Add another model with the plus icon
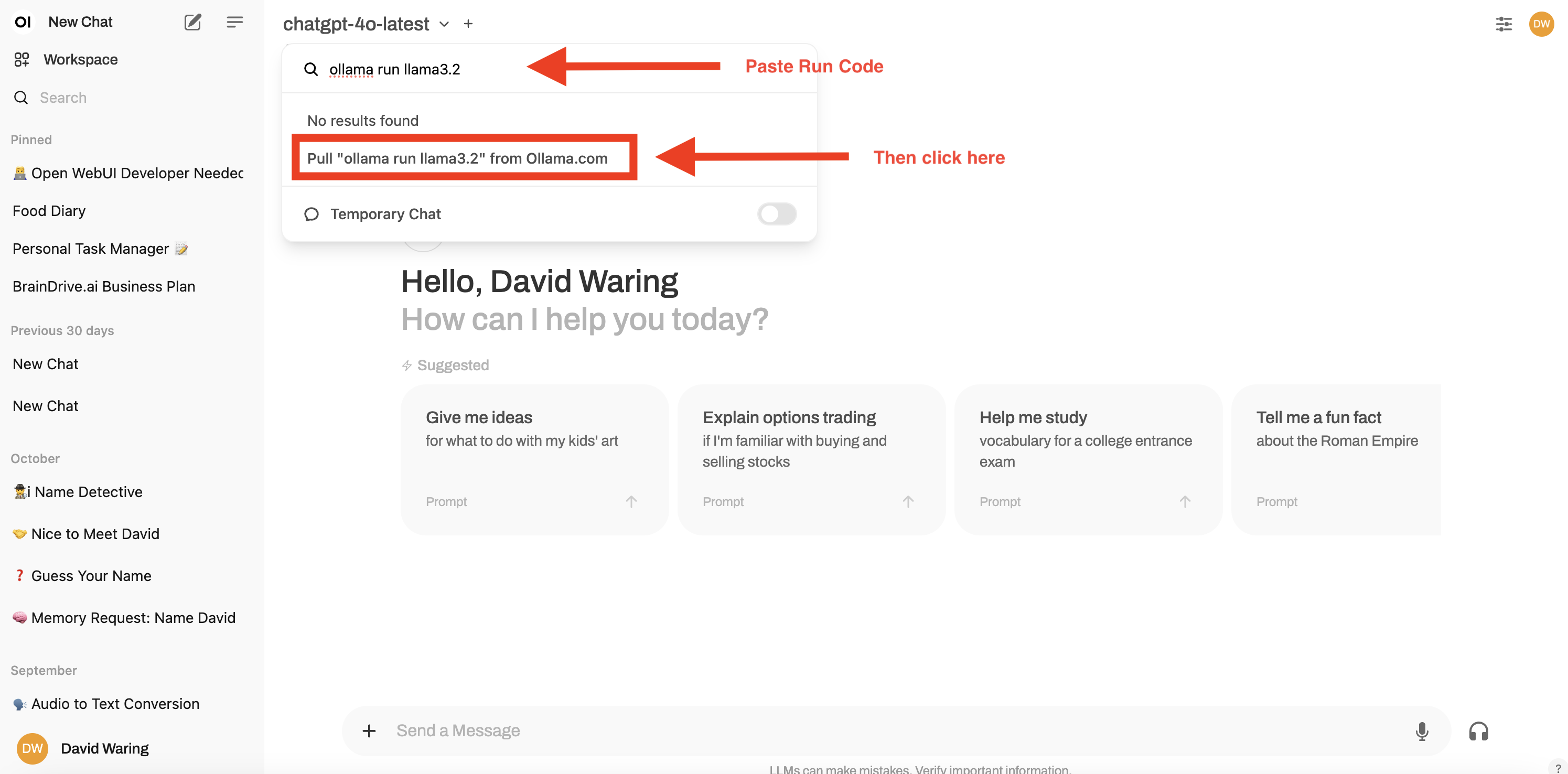1568x774 pixels. pos(468,24)
